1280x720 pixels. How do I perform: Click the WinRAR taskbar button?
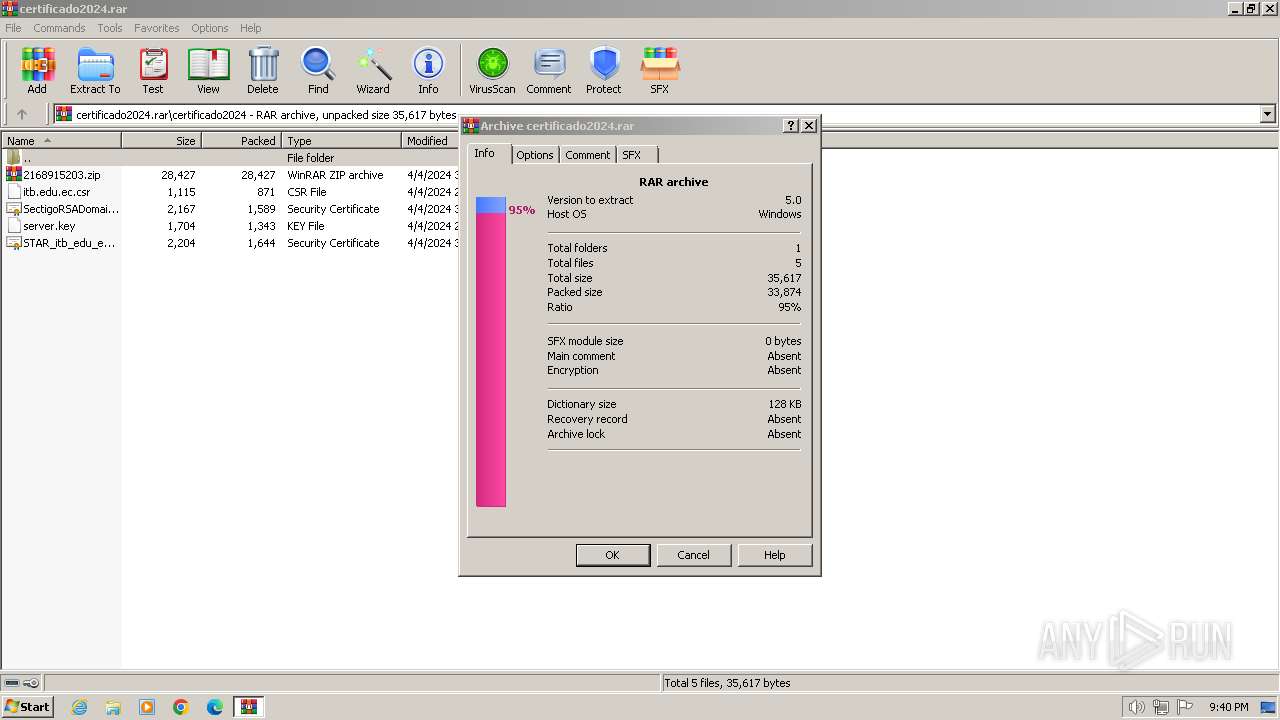coord(249,707)
